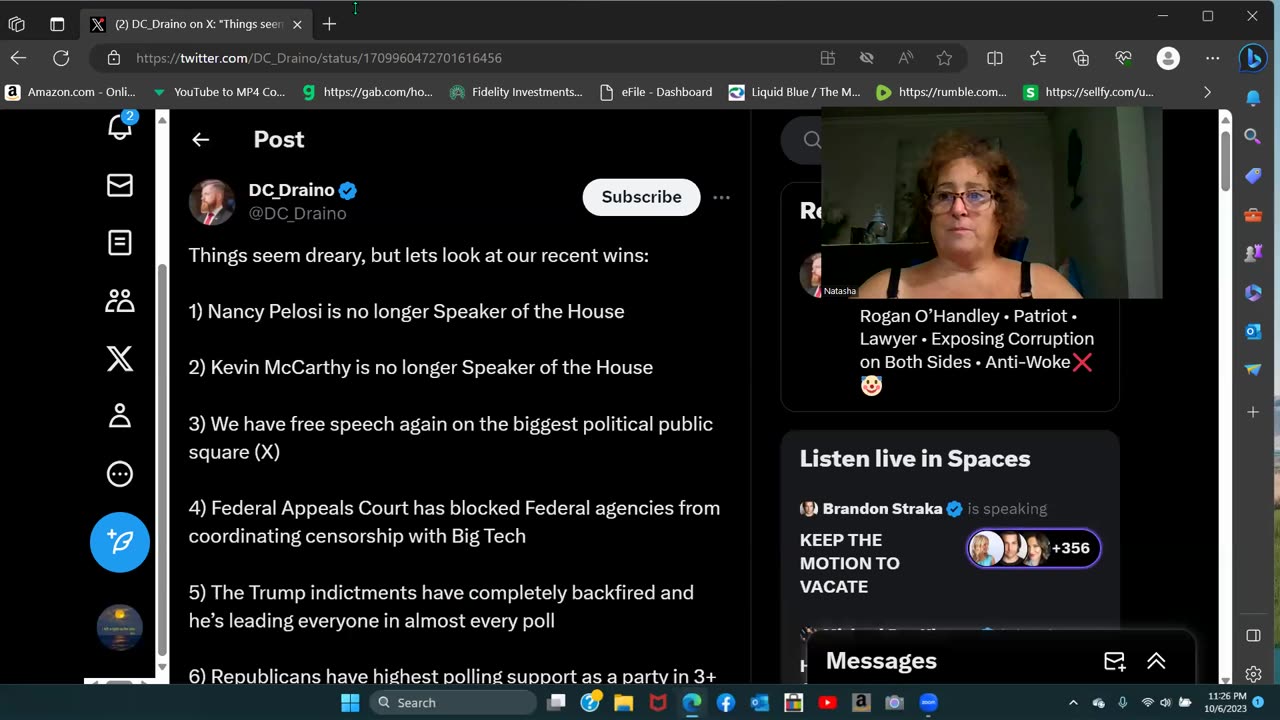
Task: Expand the Messages drawer chevrons
Action: click(x=1156, y=661)
